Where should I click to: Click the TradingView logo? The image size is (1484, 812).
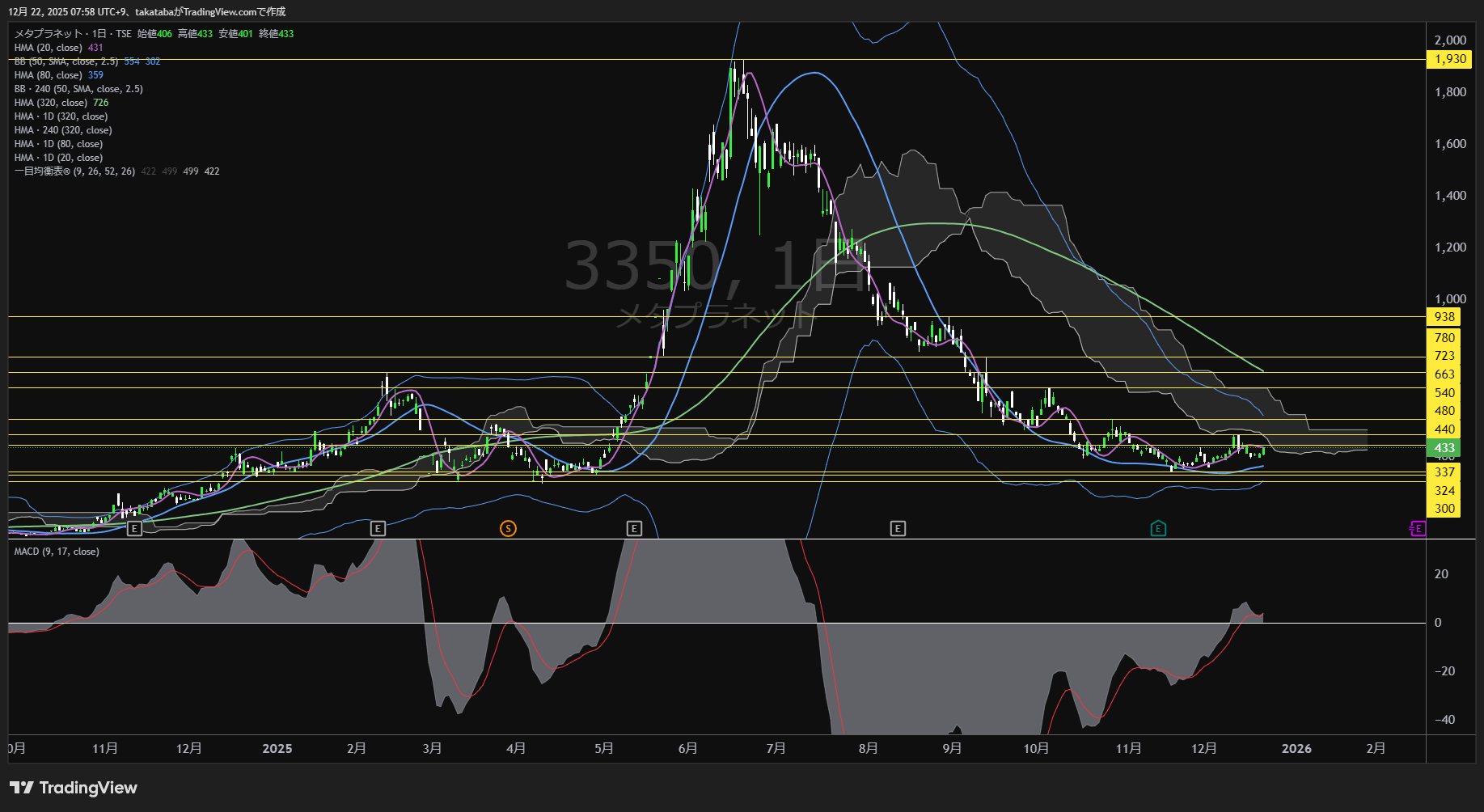(74, 788)
